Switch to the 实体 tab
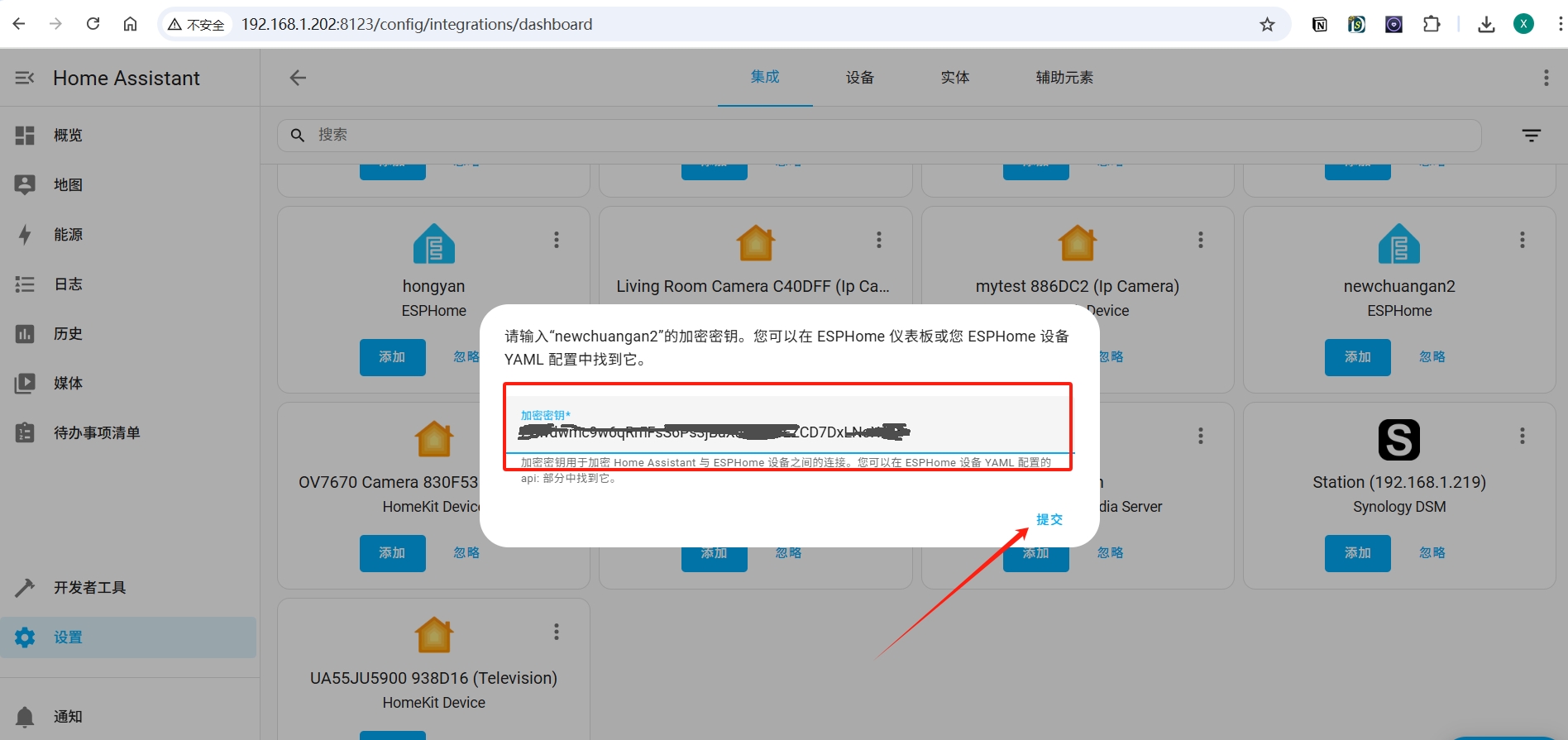Image resolution: width=1568 pixels, height=740 pixels. point(955,77)
